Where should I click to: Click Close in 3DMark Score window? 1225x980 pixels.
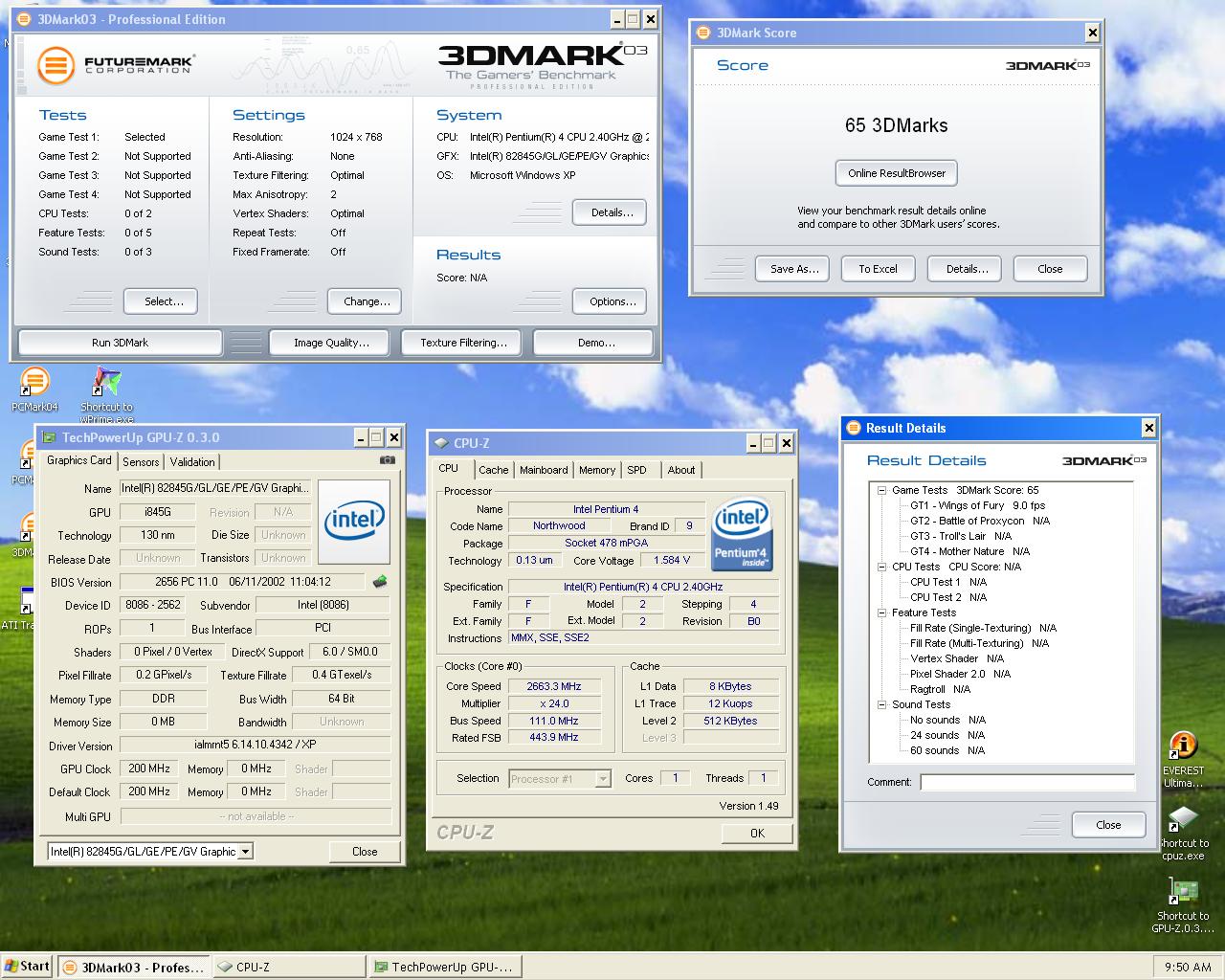[x=1050, y=269]
